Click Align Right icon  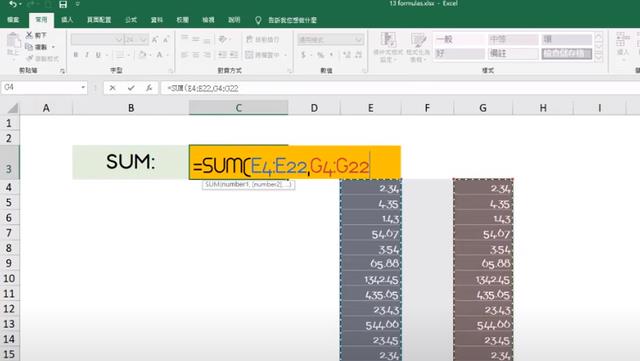point(207,55)
